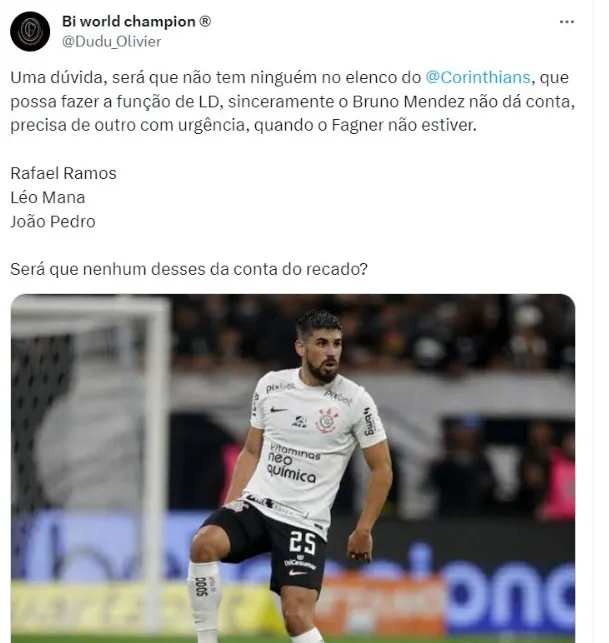This screenshot has width=609, height=643.
Task: Open the attached match photo
Action: coord(293,468)
